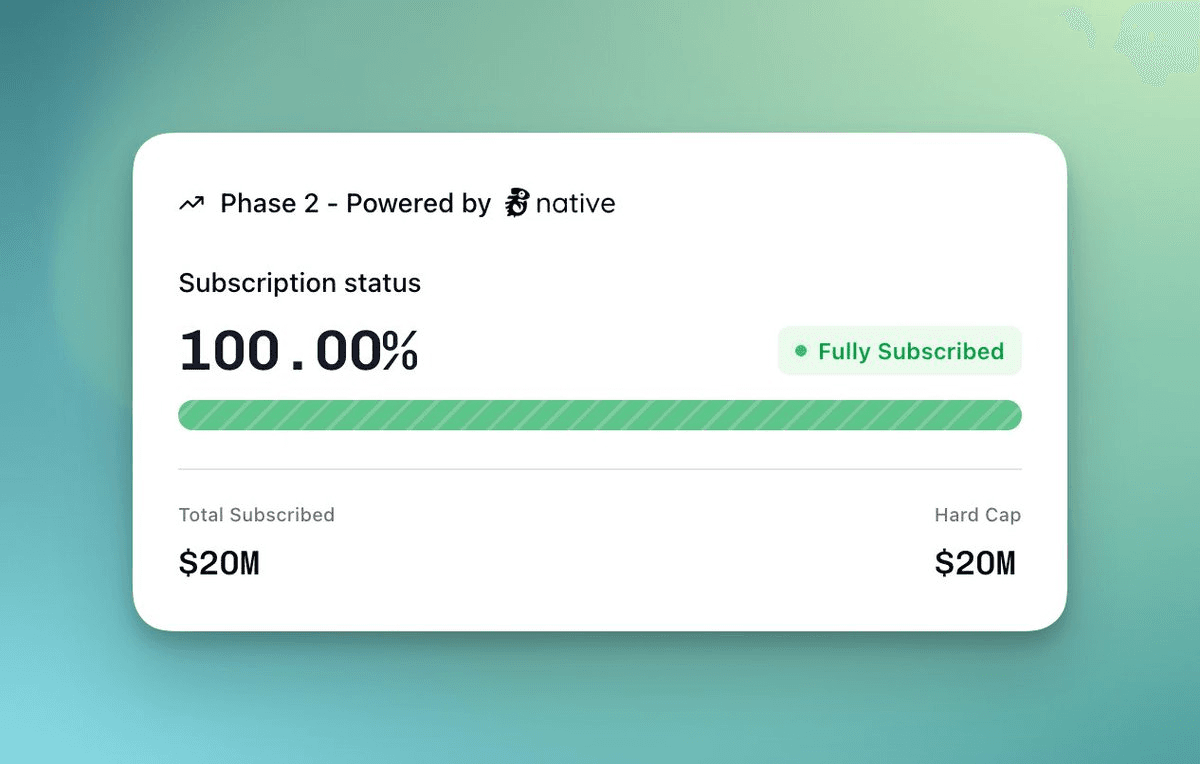Viewport: 1200px width, 764px height.
Task: Click the percent sign after 100.00
Action: 399,352
